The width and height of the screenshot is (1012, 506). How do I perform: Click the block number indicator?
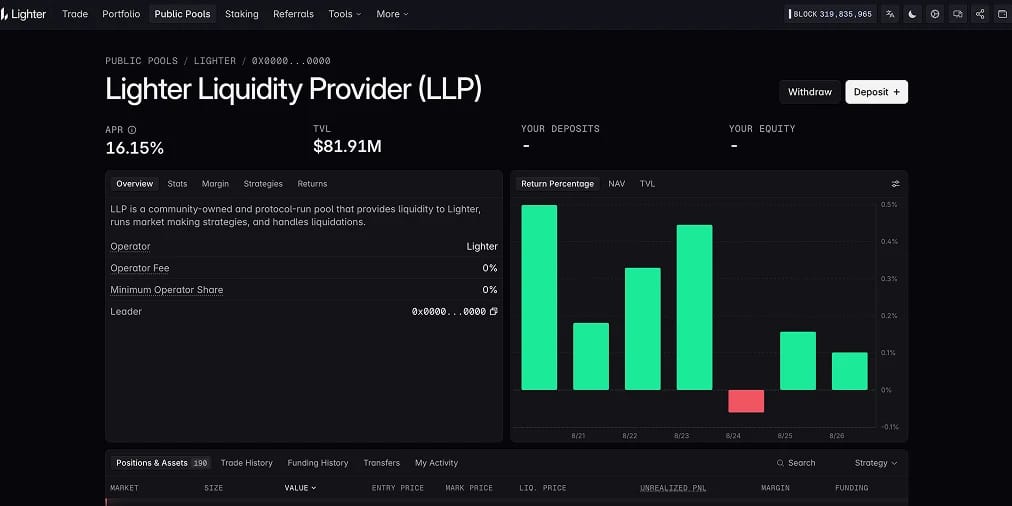click(x=830, y=14)
